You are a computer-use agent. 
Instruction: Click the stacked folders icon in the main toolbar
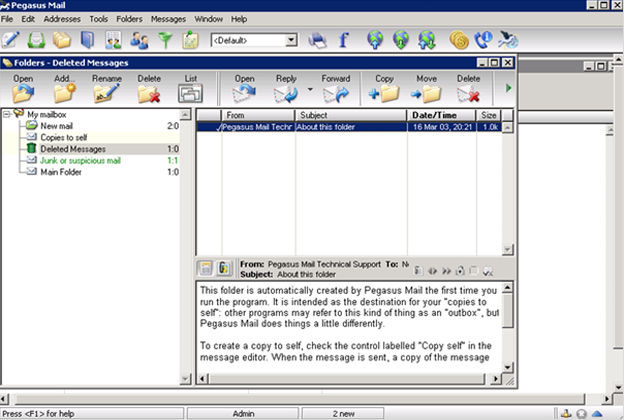(61, 40)
